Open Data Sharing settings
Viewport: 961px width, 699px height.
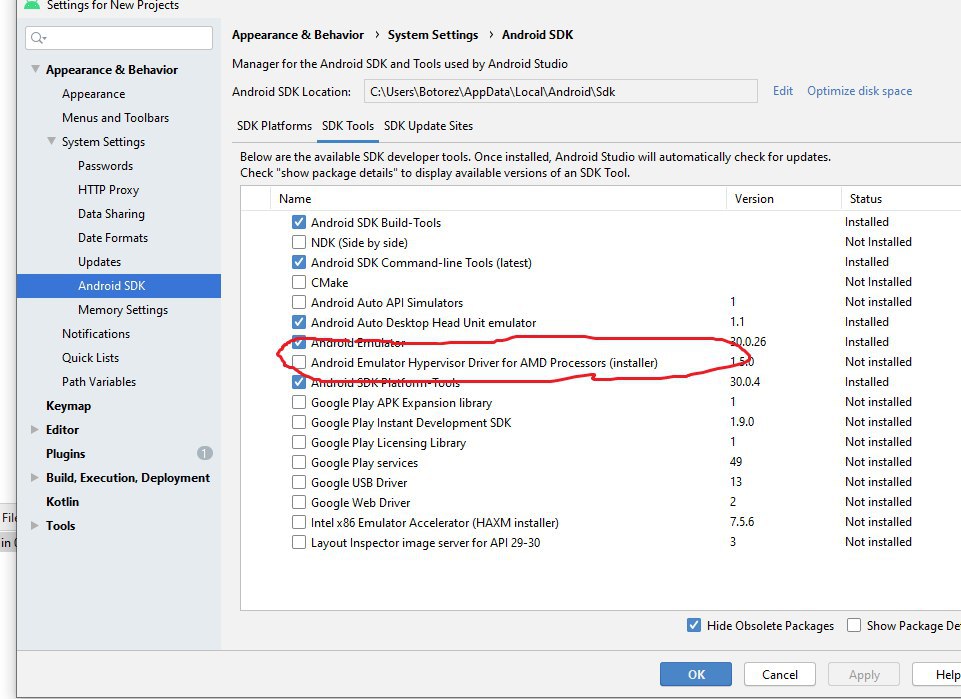click(112, 213)
